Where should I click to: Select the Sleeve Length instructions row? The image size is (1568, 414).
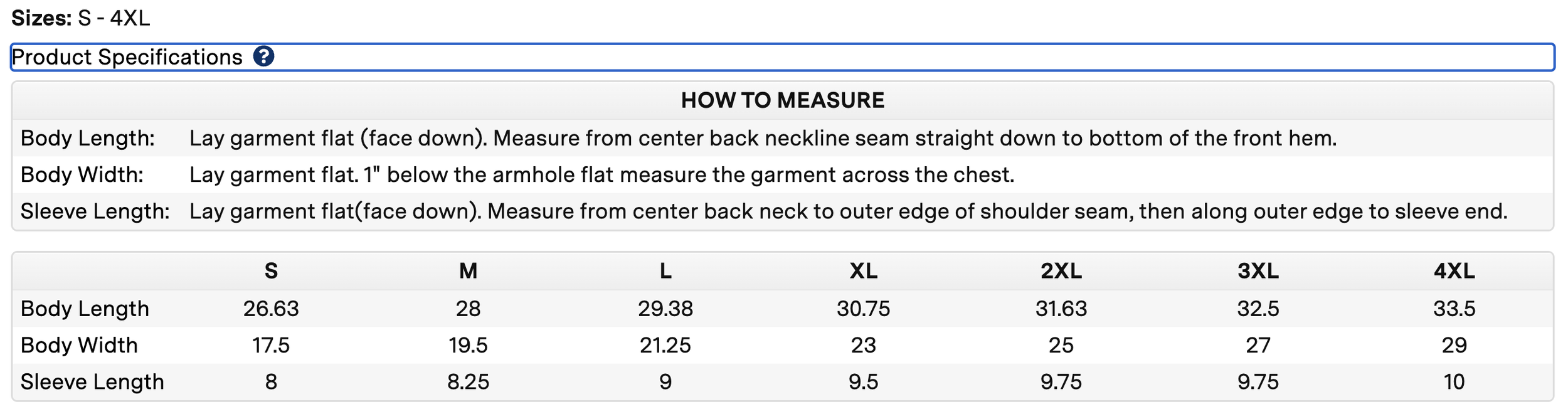click(x=783, y=211)
